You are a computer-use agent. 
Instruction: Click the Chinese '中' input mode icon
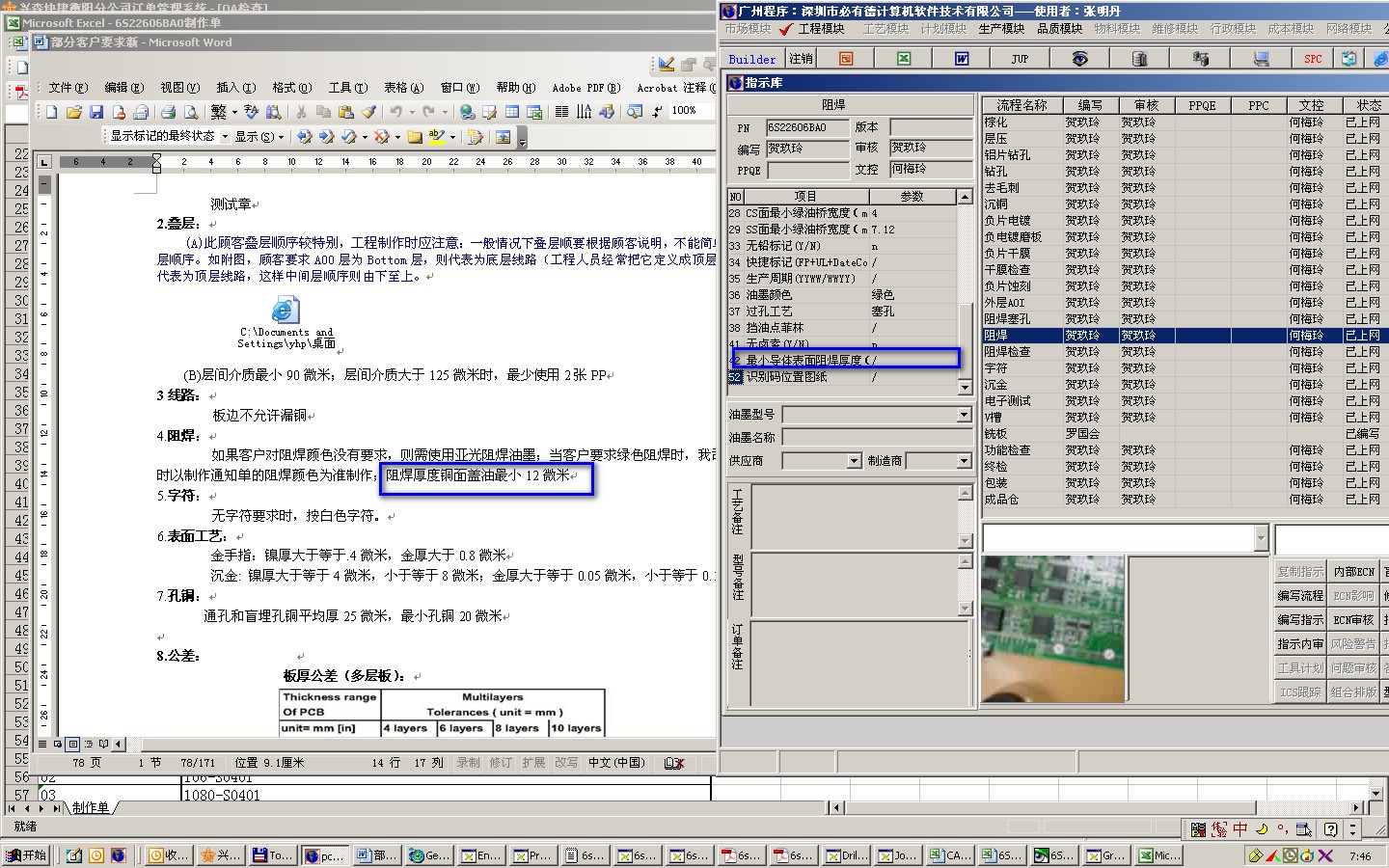tap(1240, 829)
